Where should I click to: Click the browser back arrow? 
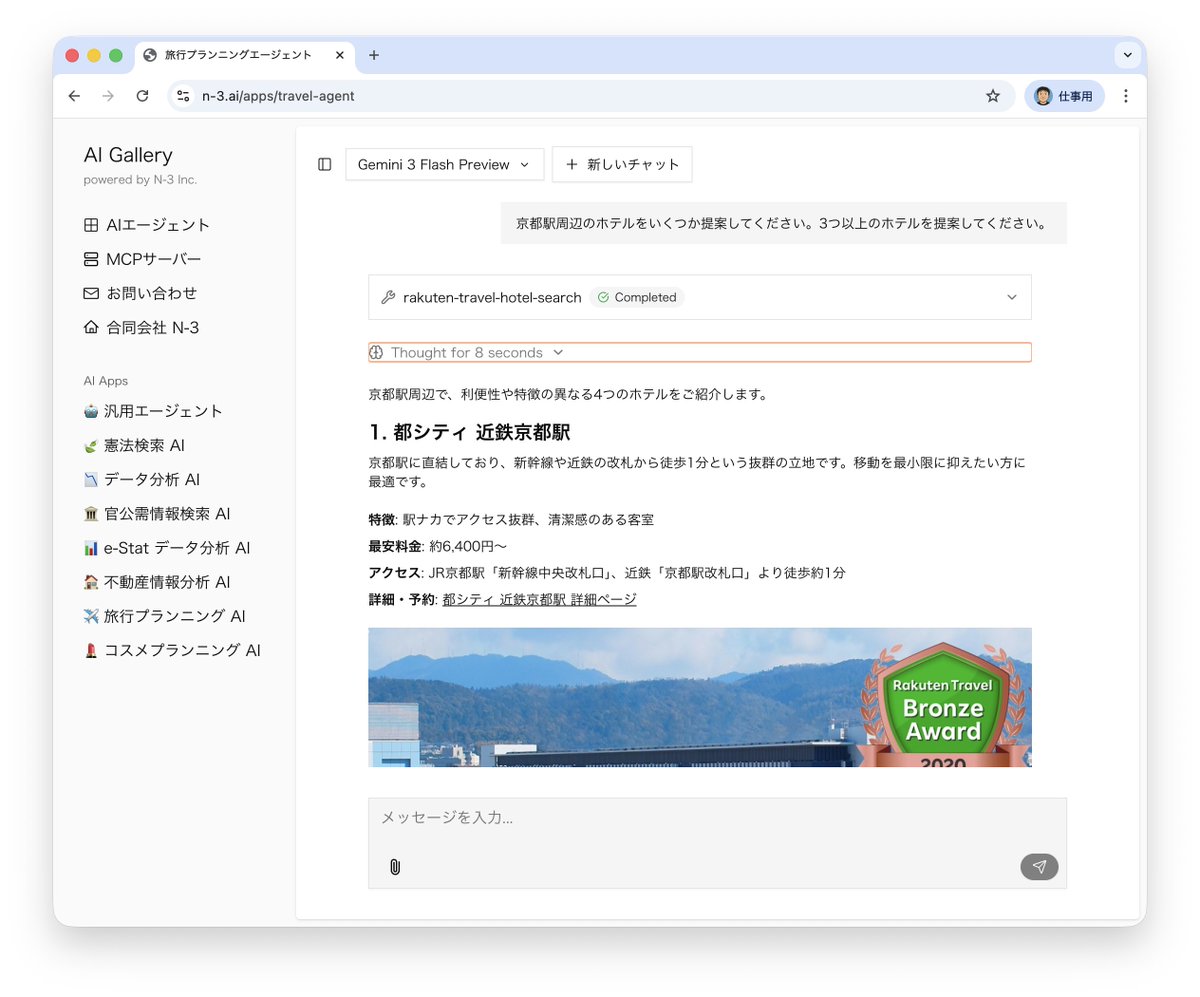pyautogui.click(x=74, y=96)
